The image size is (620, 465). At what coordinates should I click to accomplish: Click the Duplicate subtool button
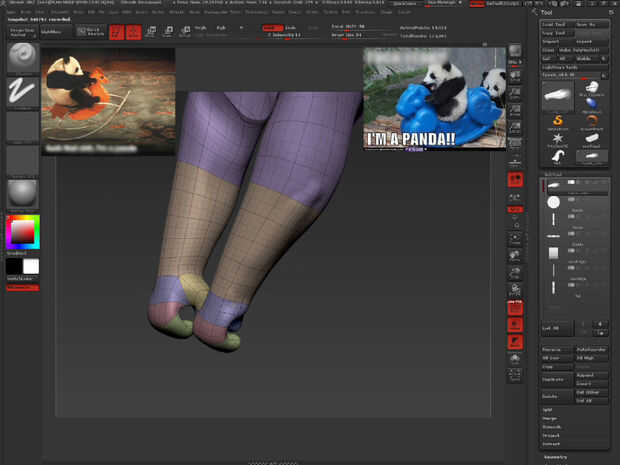(555, 381)
